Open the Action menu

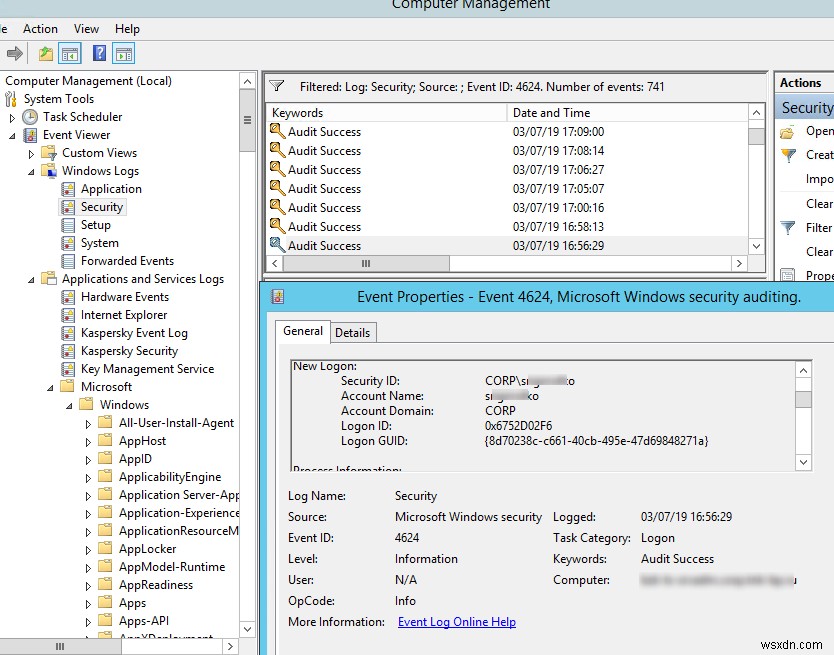coord(40,28)
